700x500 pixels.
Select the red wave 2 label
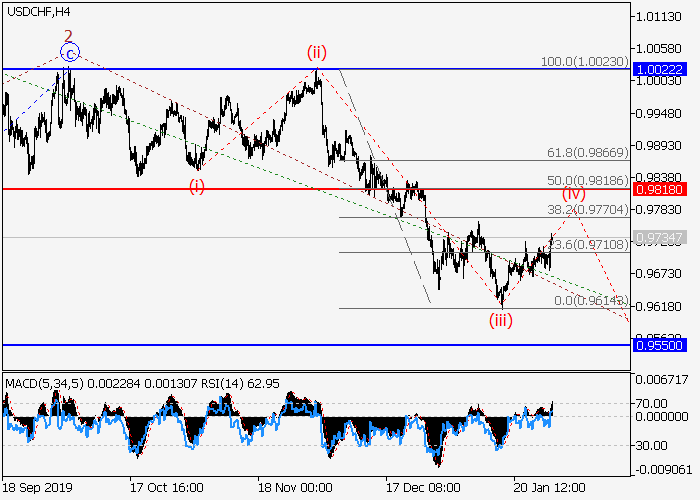tap(69, 34)
